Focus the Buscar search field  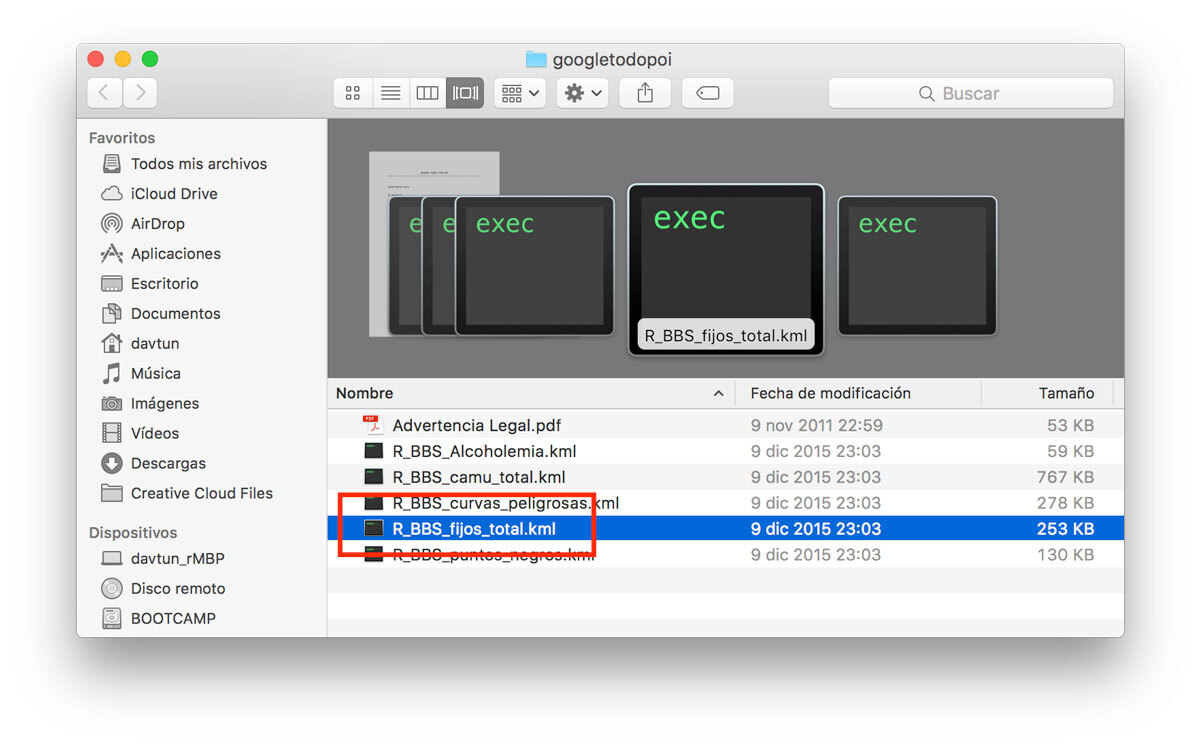click(970, 93)
